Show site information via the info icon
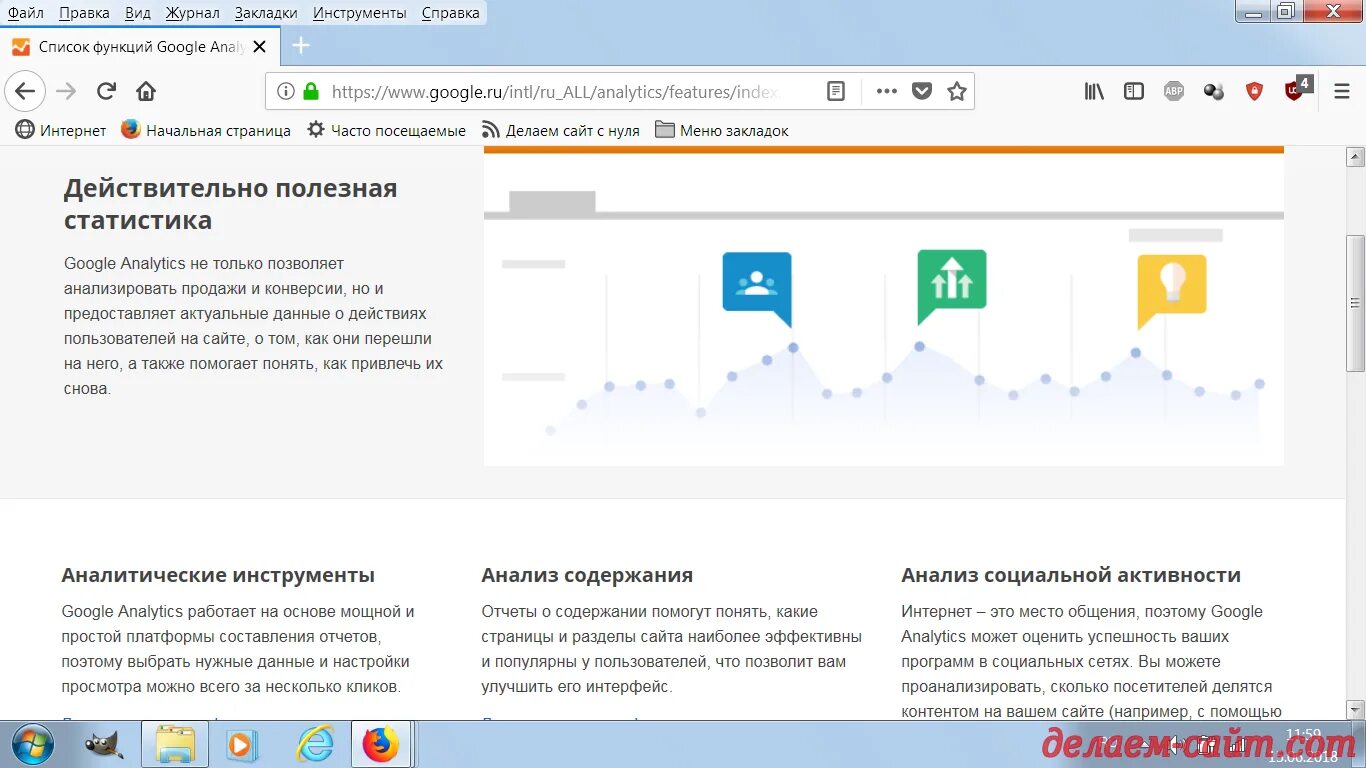The width and height of the screenshot is (1366, 768). pos(286,91)
